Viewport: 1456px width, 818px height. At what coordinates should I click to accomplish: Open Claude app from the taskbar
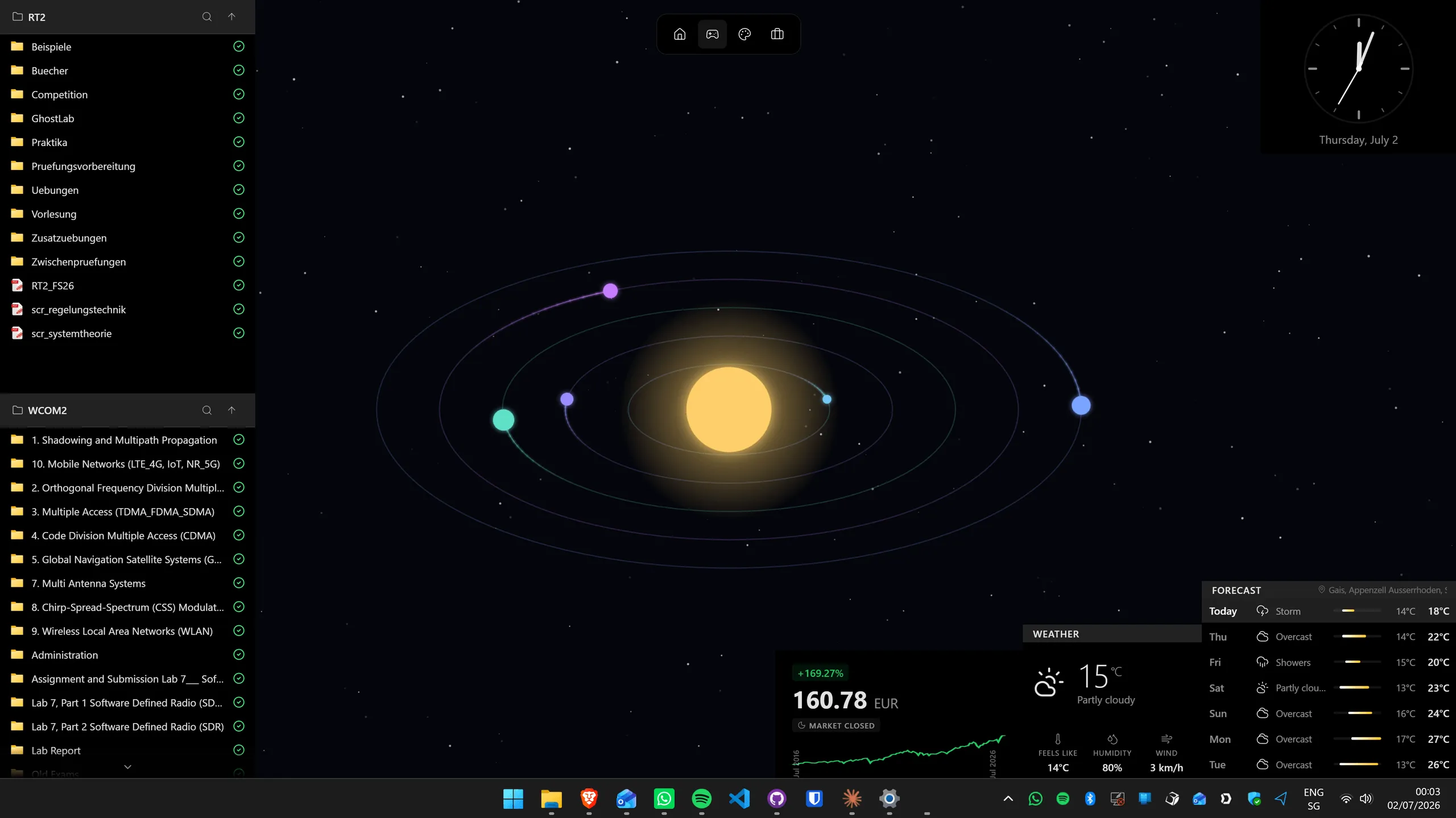[851, 799]
